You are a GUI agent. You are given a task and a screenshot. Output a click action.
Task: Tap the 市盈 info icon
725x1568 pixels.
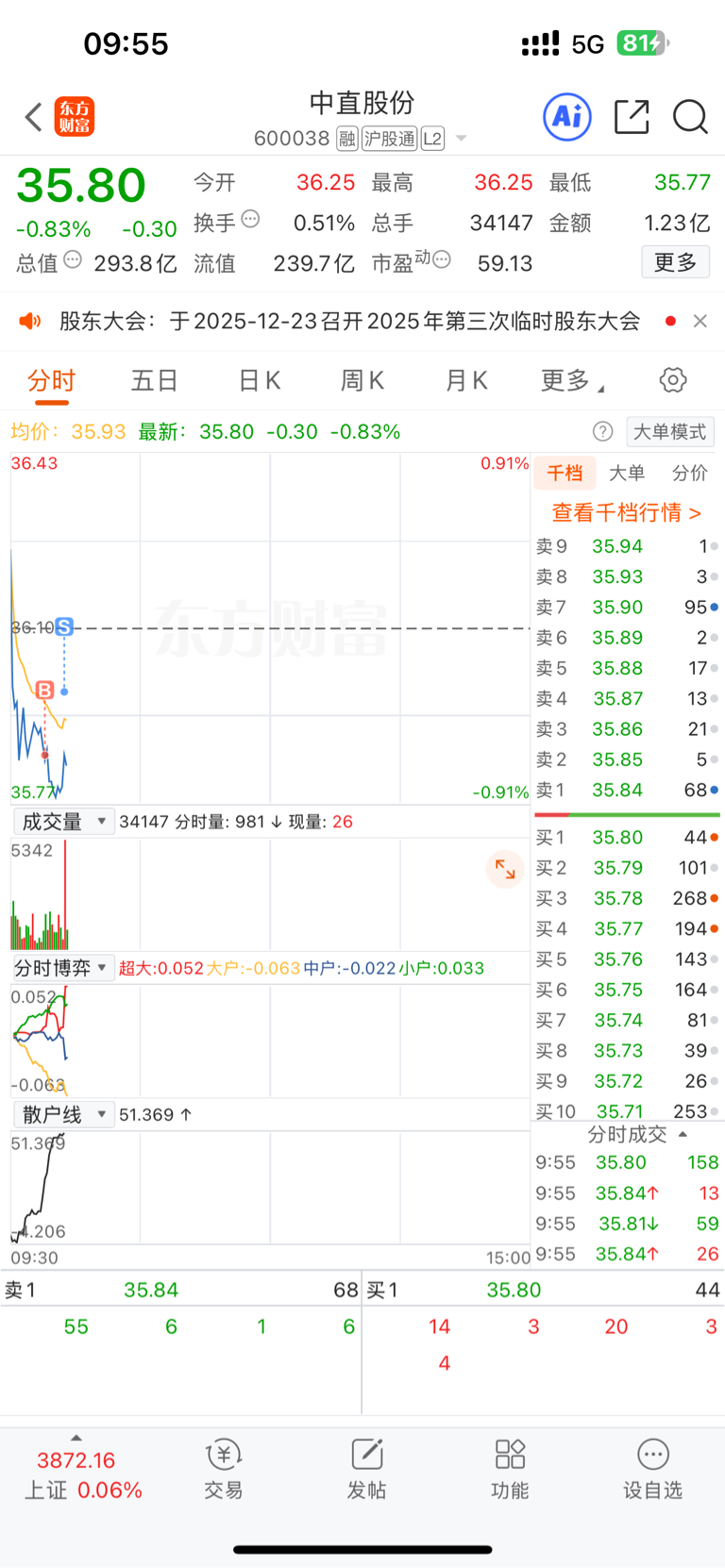click(442, 259)
